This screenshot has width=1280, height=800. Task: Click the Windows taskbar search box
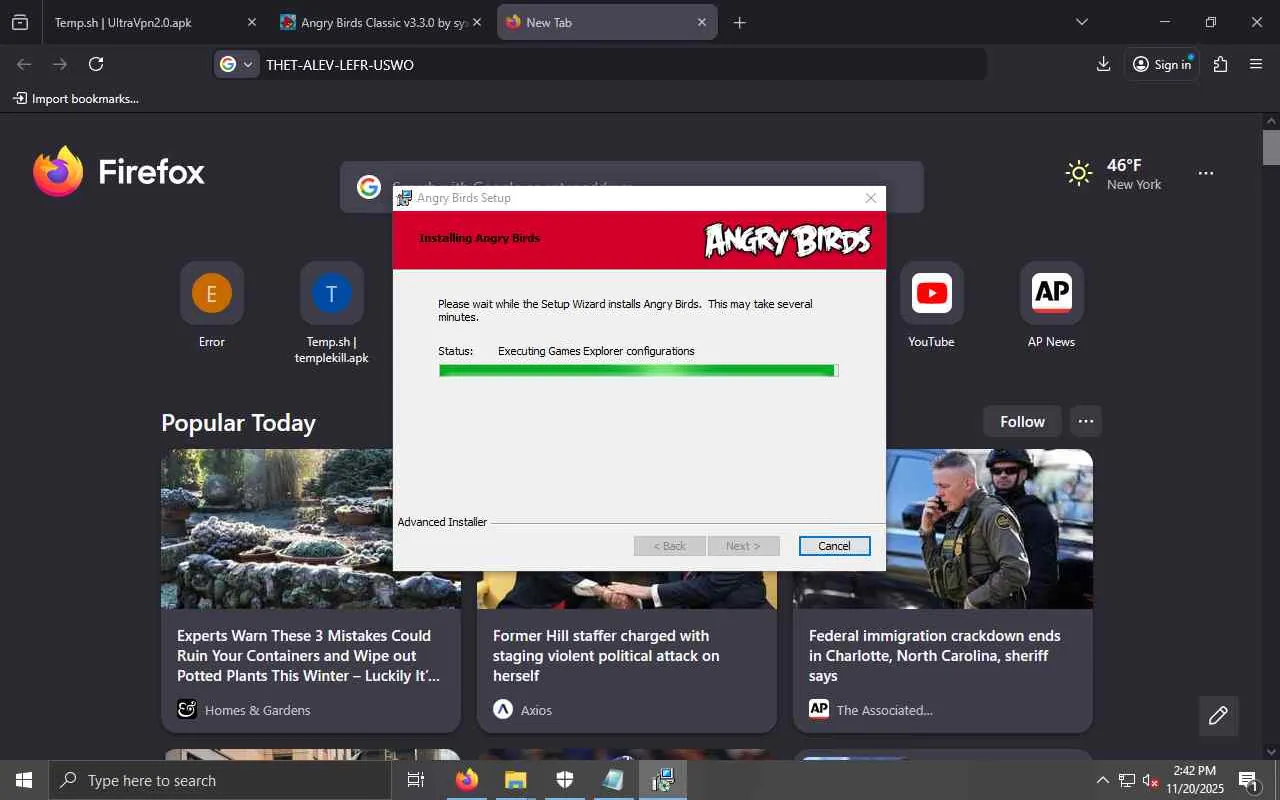220,780
